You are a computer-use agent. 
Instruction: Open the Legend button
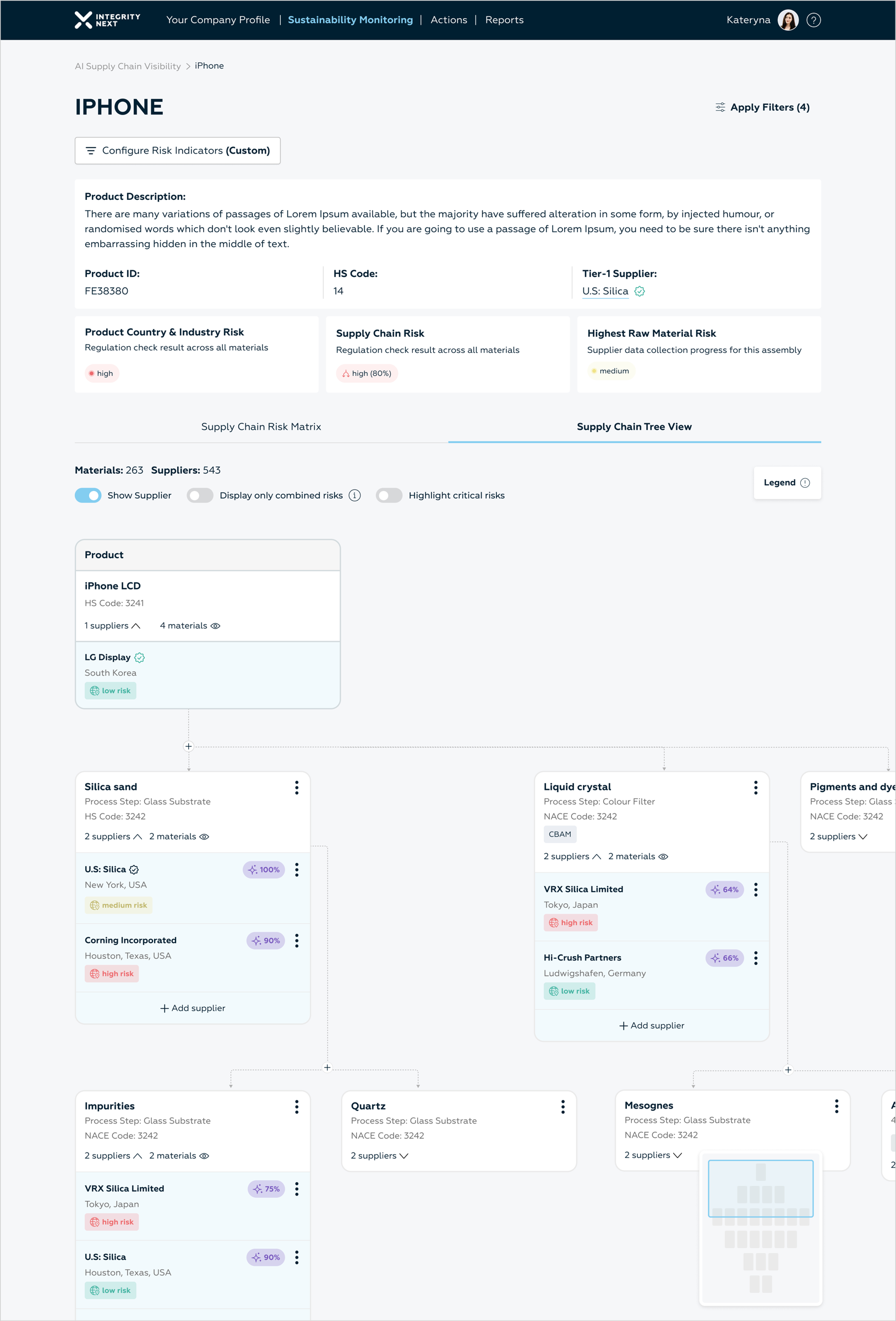[787, 483]
